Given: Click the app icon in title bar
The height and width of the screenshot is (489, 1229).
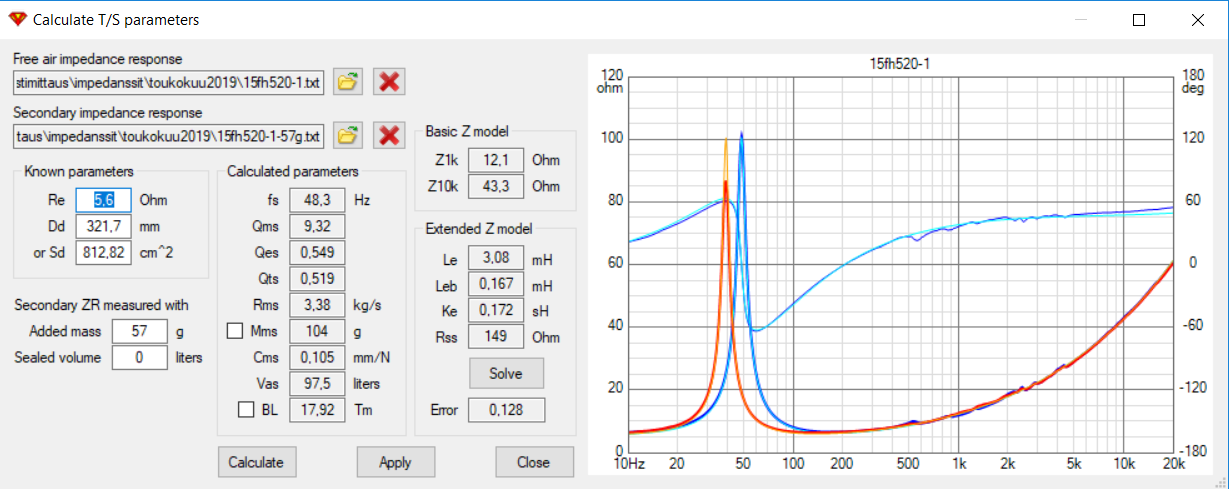Looking at the screenshot, I should click(16, 19).
